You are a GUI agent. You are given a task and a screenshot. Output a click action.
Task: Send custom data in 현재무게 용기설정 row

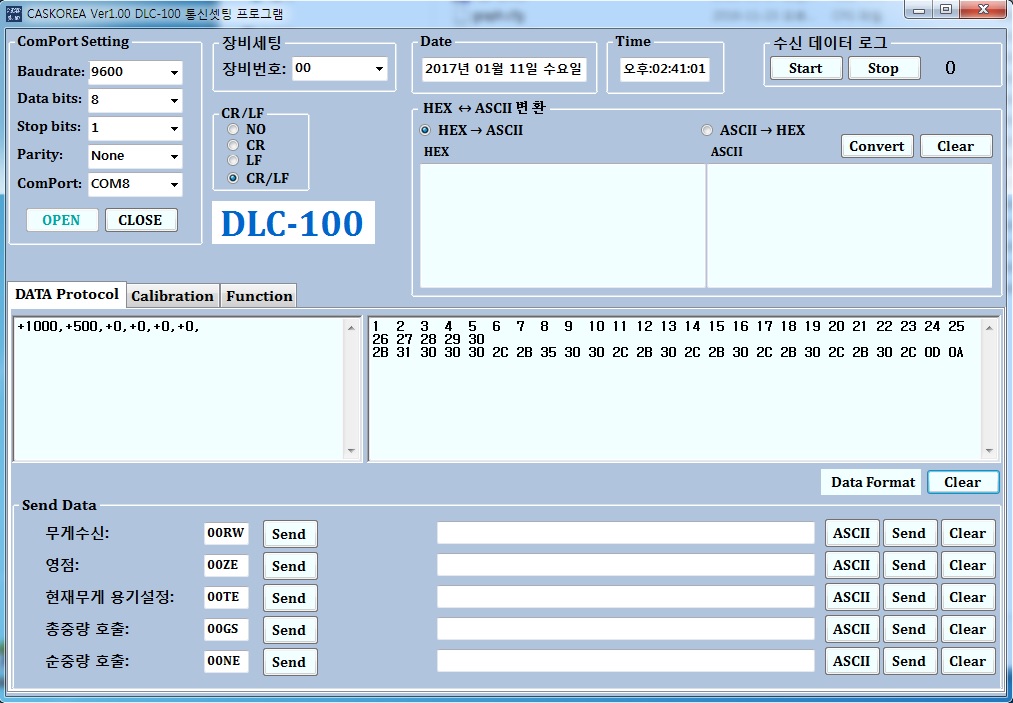[910, 598]
